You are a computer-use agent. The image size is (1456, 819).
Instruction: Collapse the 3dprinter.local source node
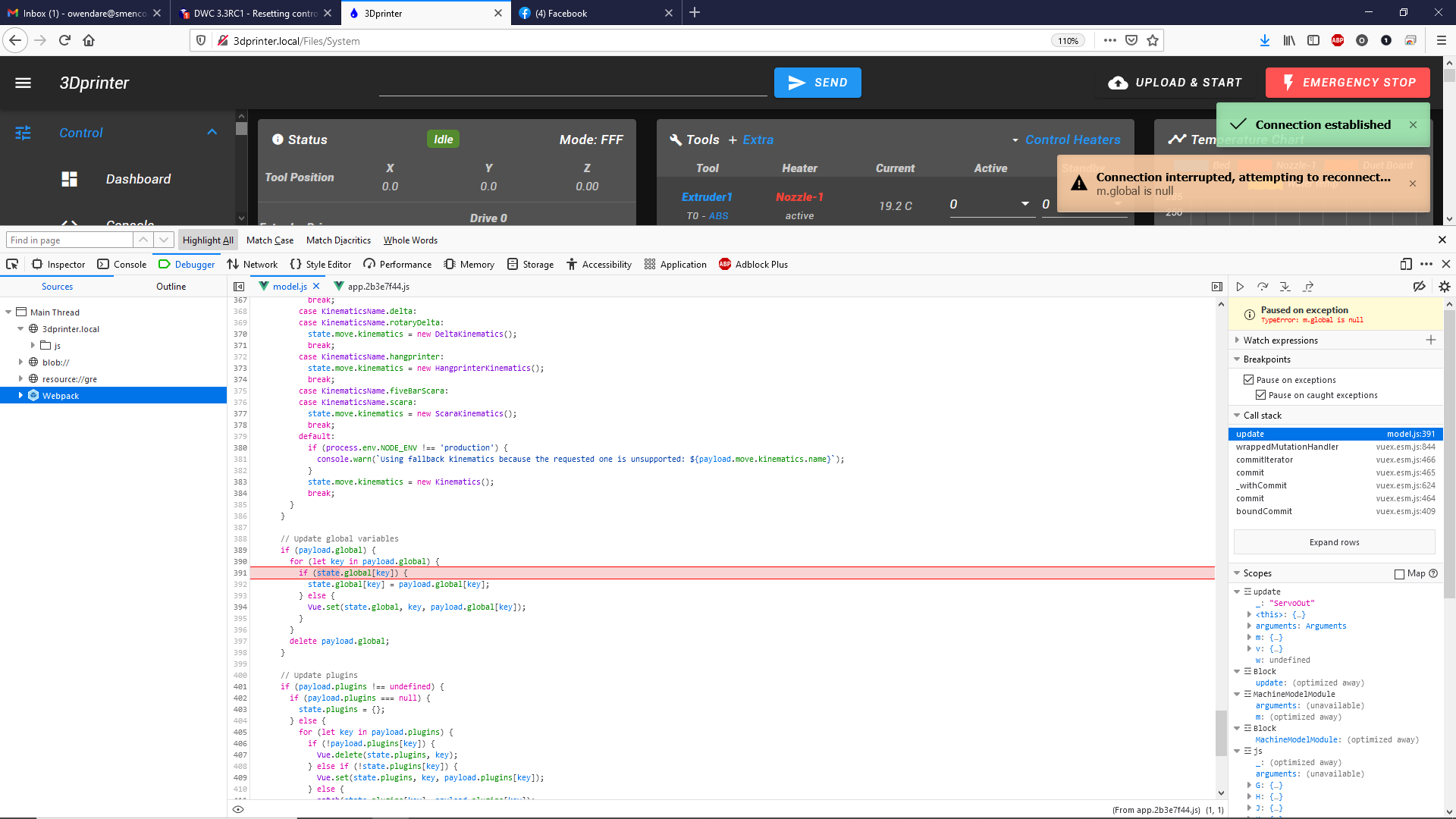coord(20,329)
